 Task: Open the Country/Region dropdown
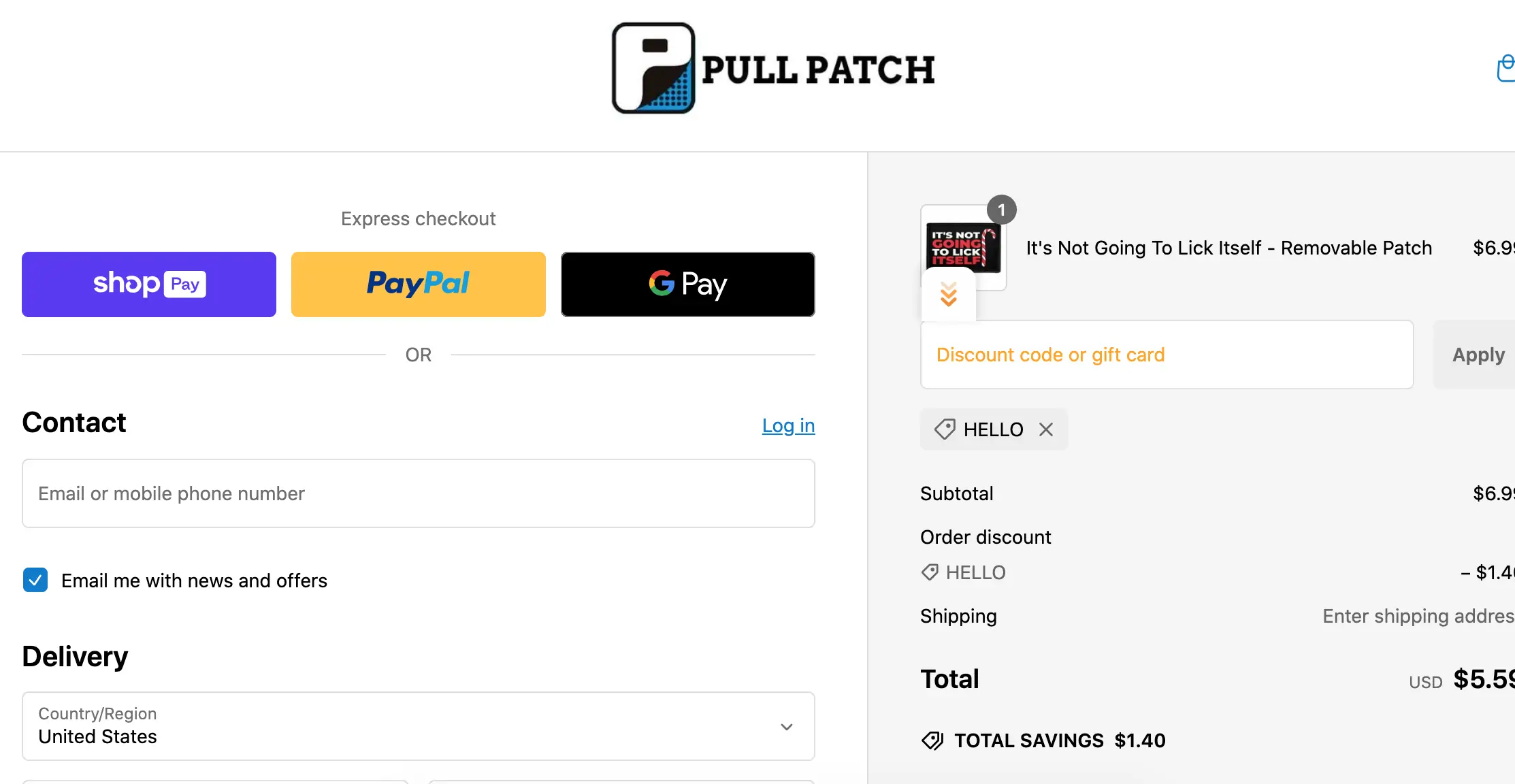(x=419, y=726)
